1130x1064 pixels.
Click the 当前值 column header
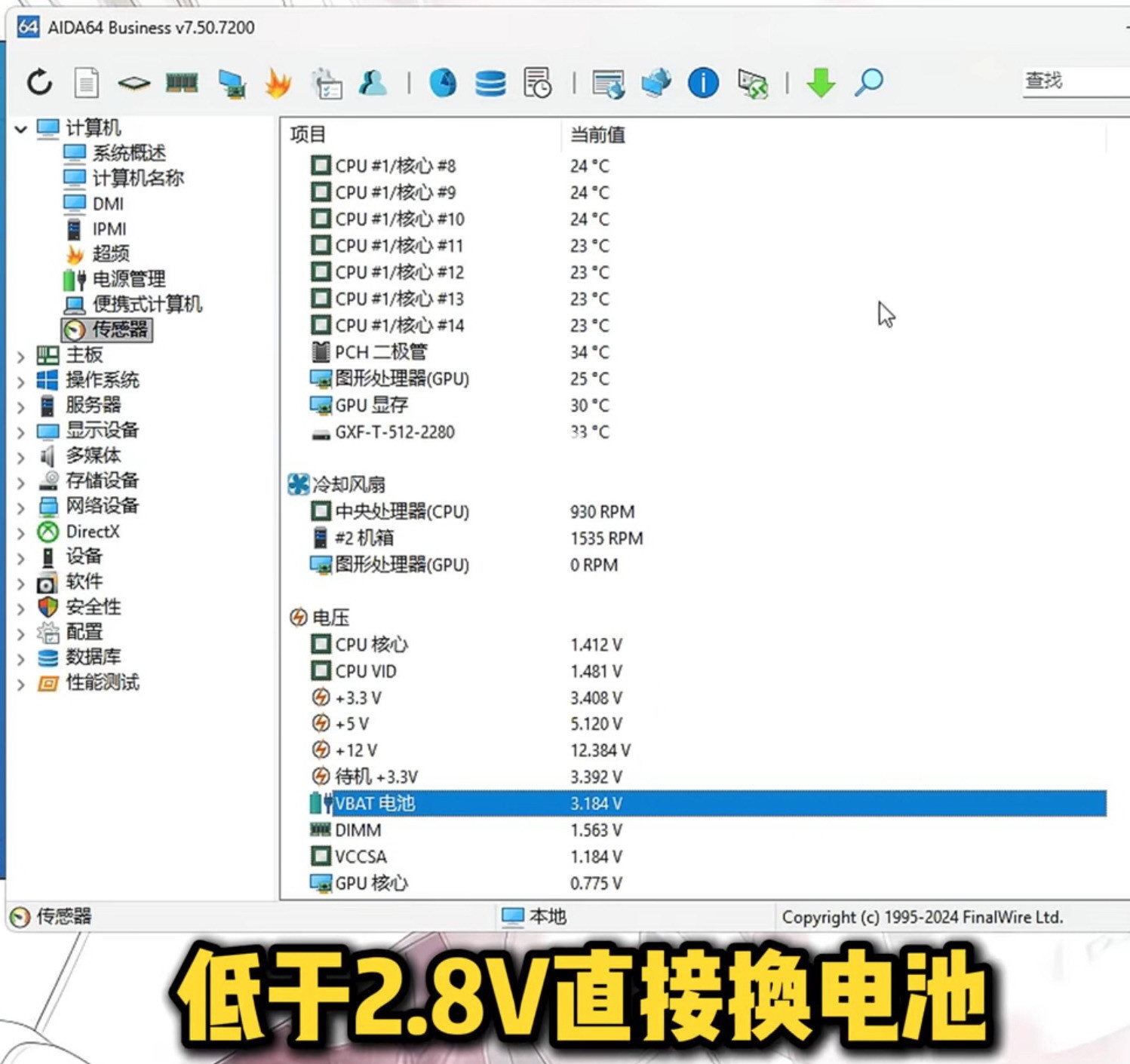(597, 135)
